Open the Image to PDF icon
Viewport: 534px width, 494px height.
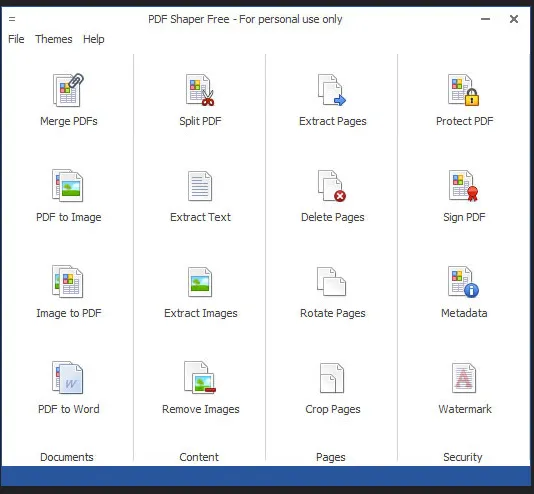tap(67, 282)
